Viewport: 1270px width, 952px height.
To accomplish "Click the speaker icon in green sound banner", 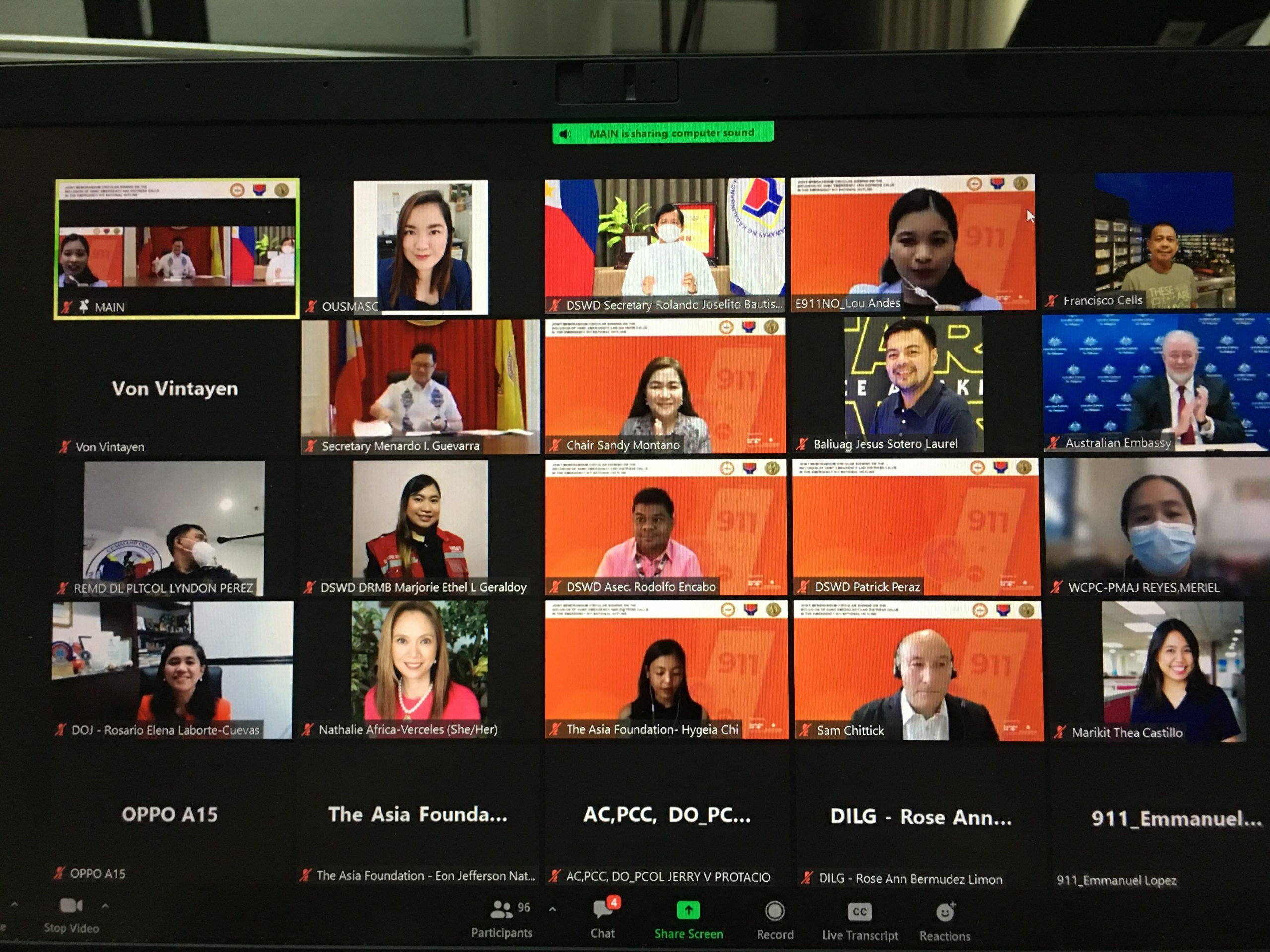I will pos(565,134).
